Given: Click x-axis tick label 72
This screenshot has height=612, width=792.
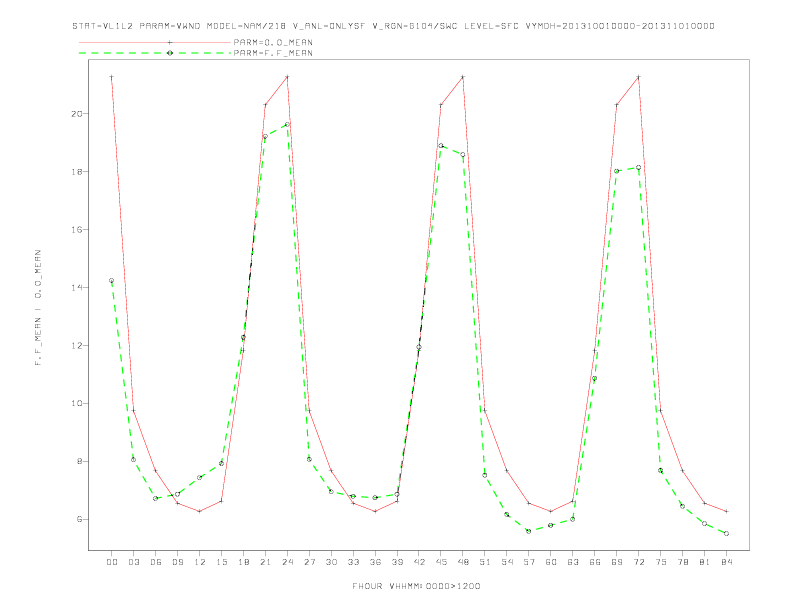Looking at the screenshot, I should (x=639, y=562).
